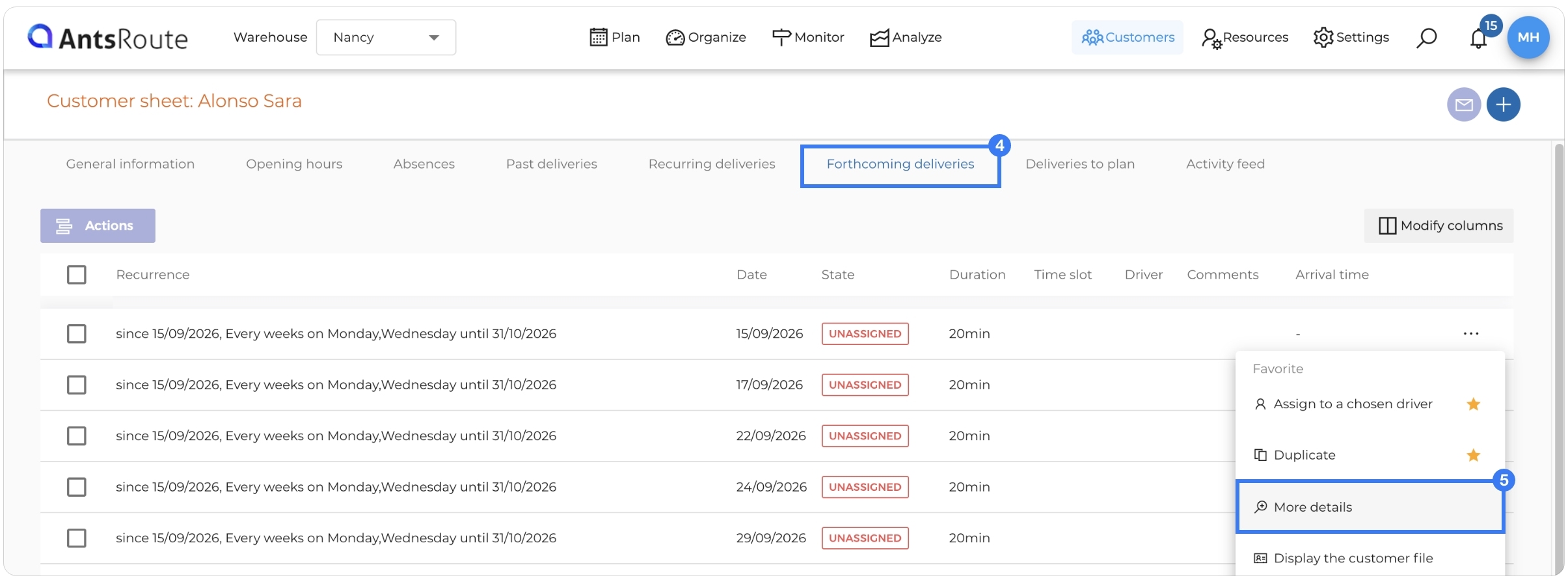1568x582 pixels.
Task: Click the Date column header
Action: point(751,275)
